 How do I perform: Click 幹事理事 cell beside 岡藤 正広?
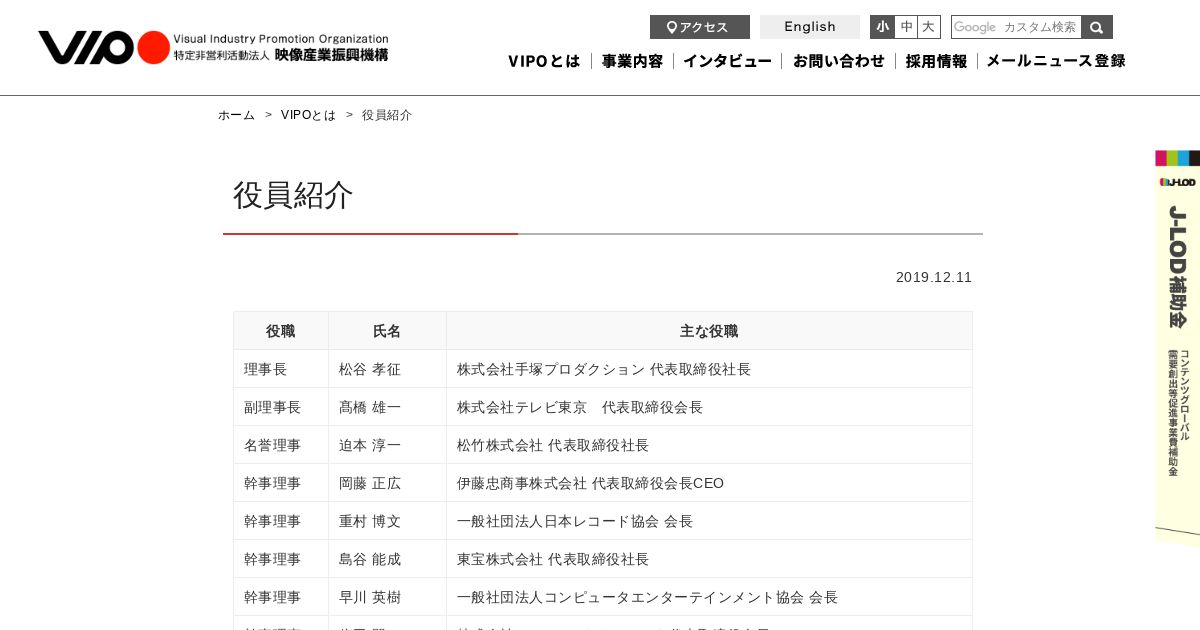click(x=281, y=483)
